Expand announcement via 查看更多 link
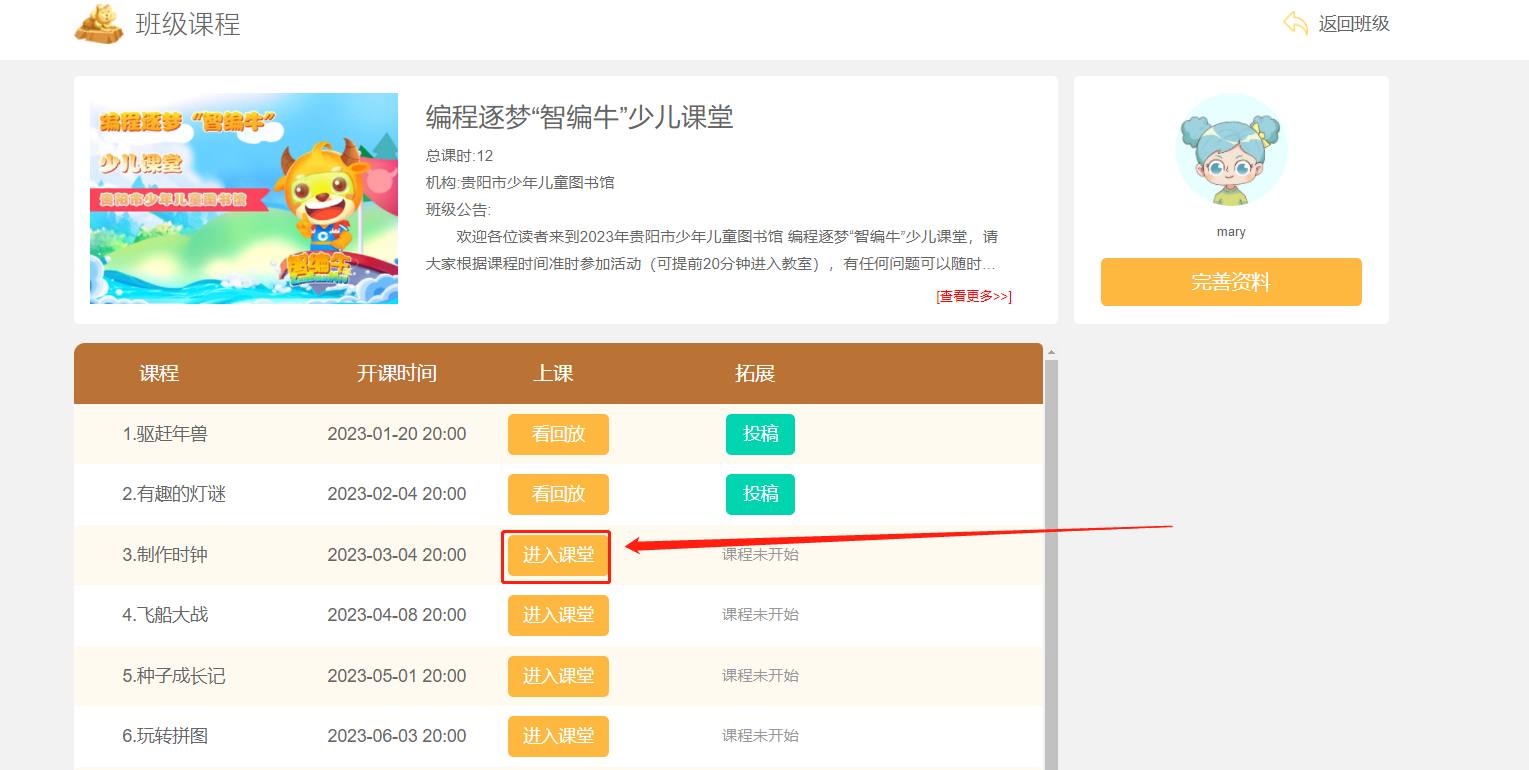Viewport: 1529px width, 770px height. click(x=973, y=296)
